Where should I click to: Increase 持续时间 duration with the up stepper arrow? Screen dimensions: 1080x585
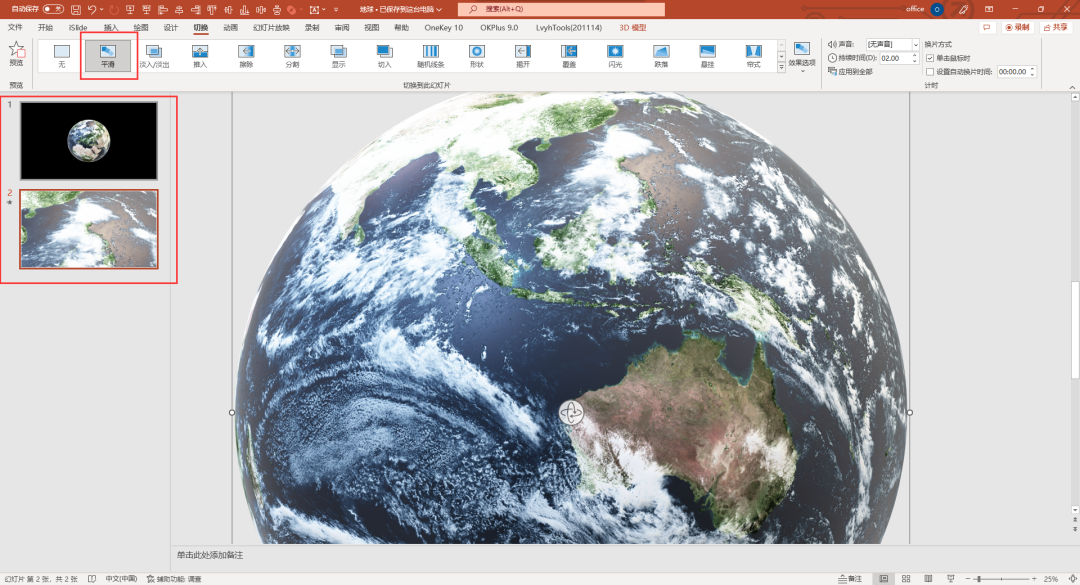click(915, 55)
